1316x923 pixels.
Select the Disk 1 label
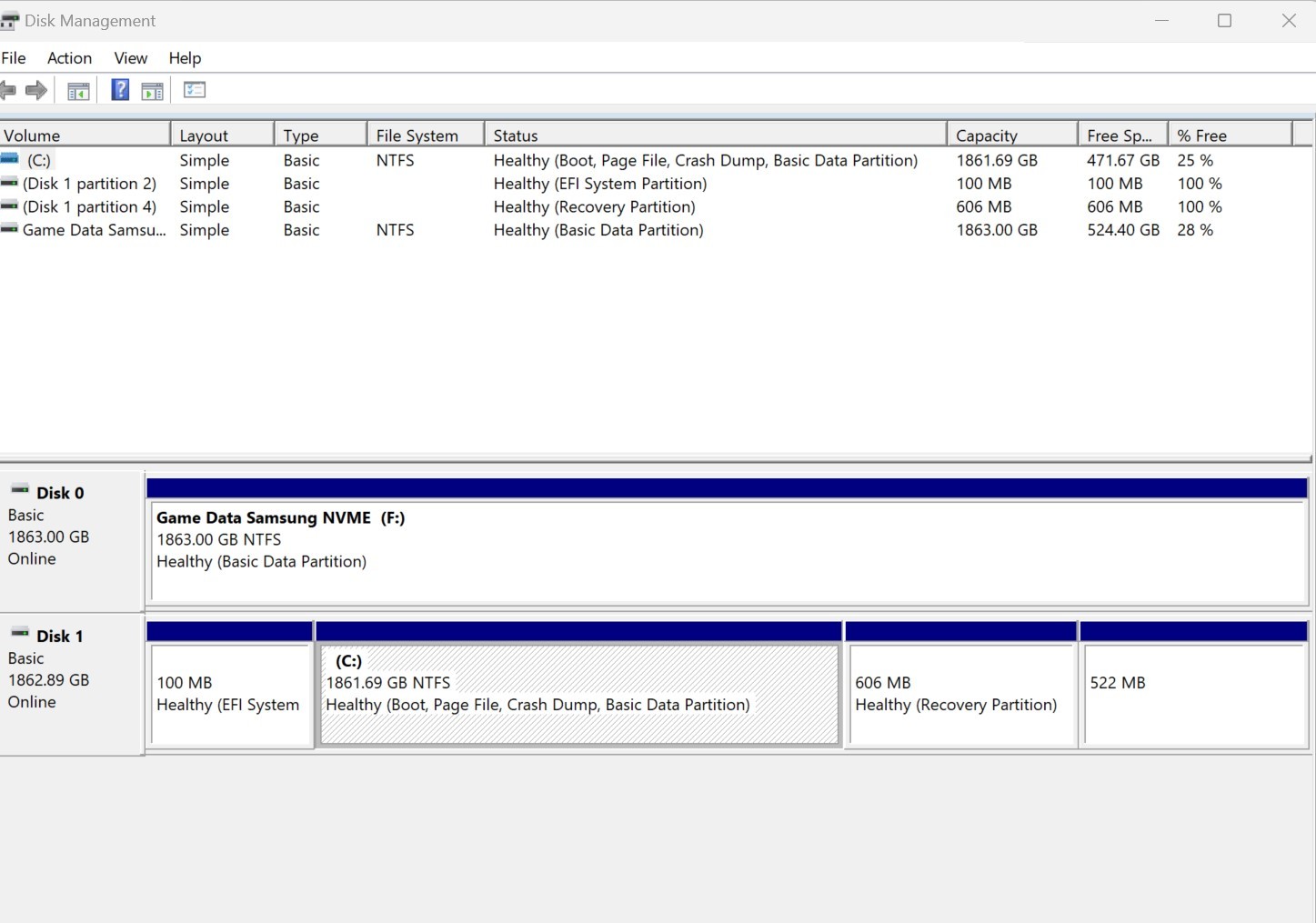point(60,636)
